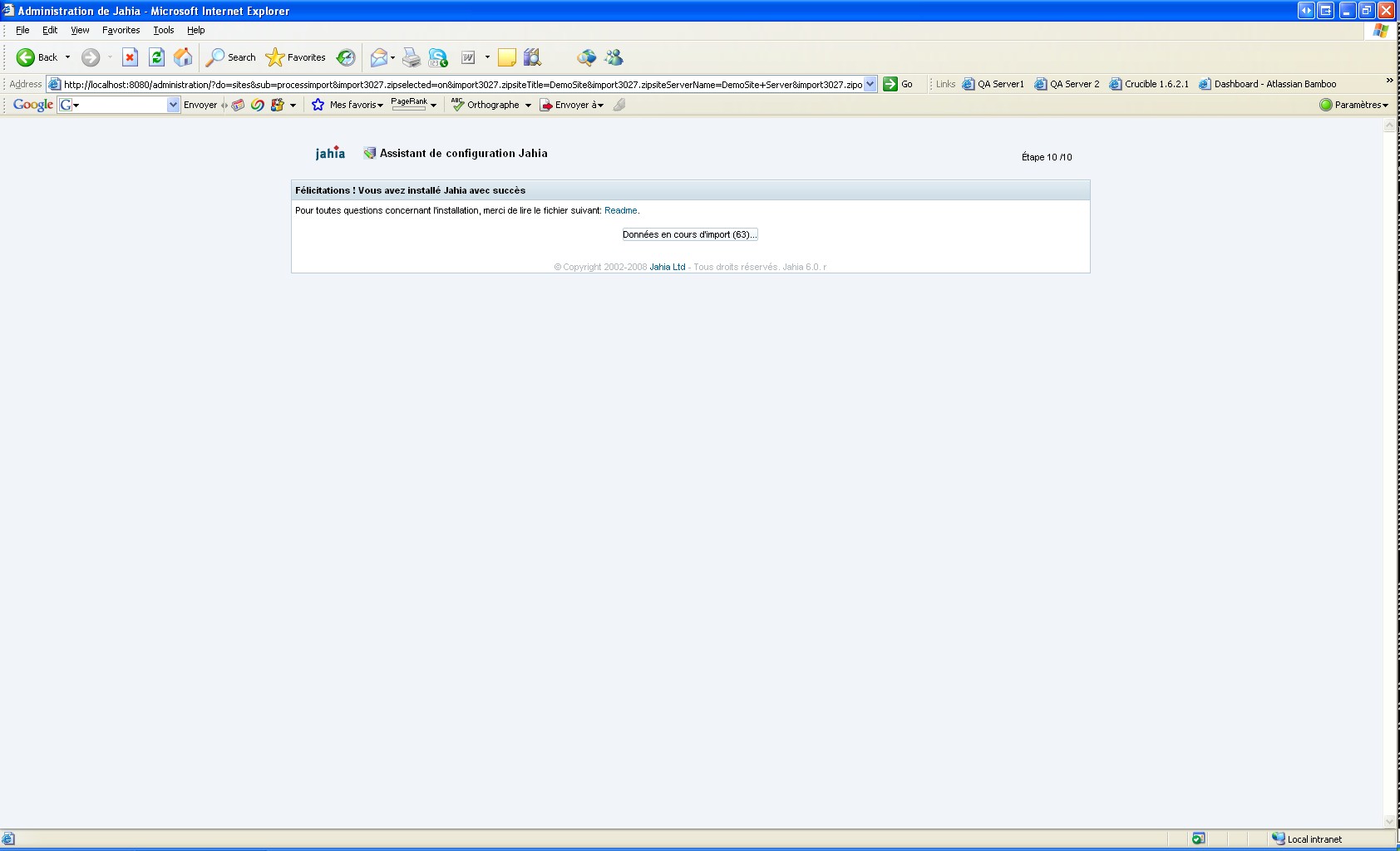
Task: Open the File menu
Action: pyautogui.click(x=22, y=30)
